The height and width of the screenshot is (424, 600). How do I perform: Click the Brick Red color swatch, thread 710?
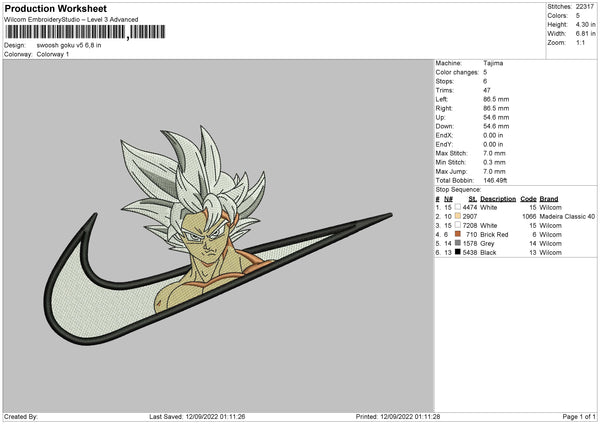458,234
